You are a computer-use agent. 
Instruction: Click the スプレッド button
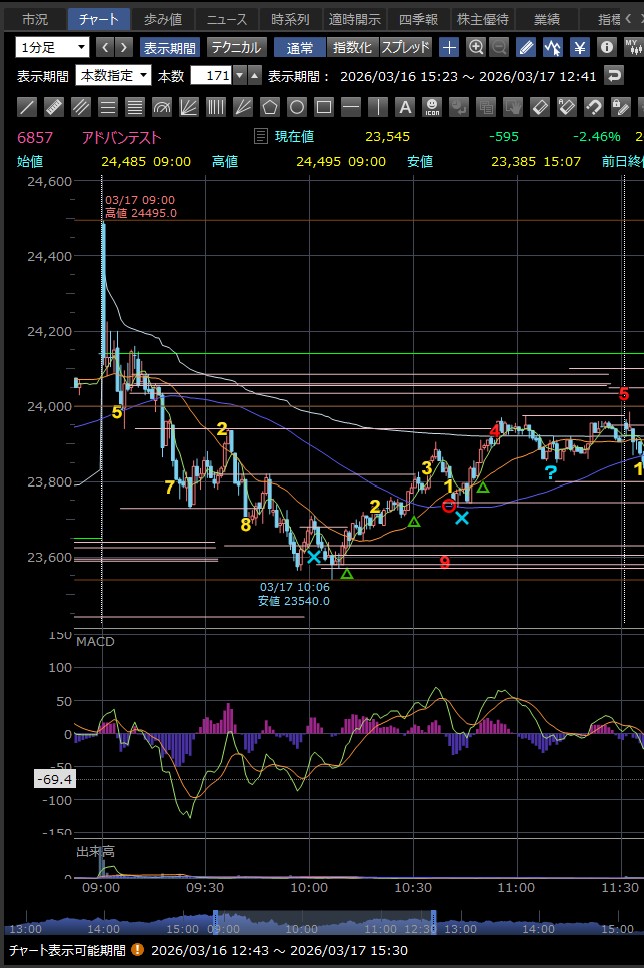coord(406,47)
